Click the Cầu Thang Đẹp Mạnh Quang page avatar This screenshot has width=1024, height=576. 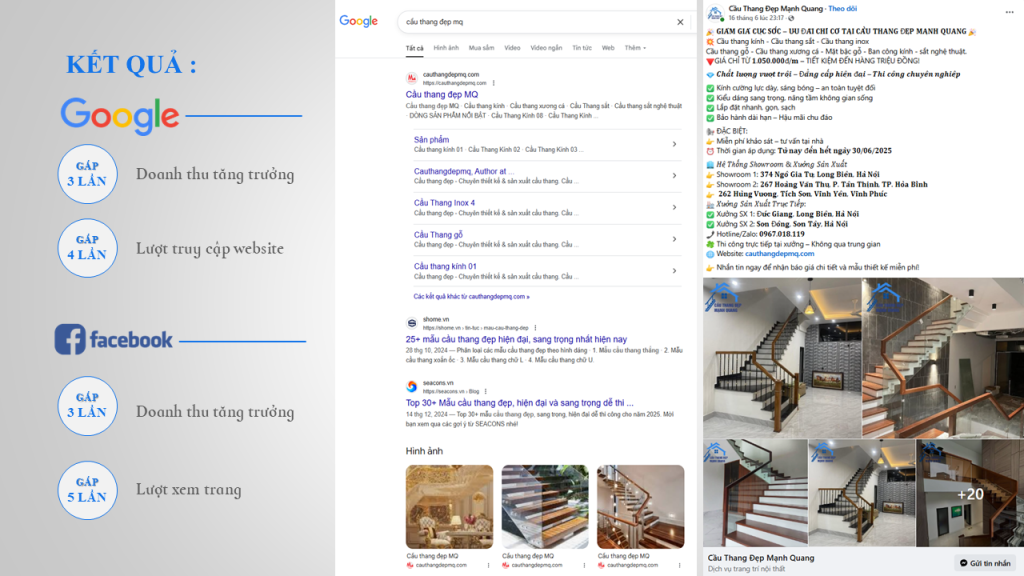click(x=715, y=12)
